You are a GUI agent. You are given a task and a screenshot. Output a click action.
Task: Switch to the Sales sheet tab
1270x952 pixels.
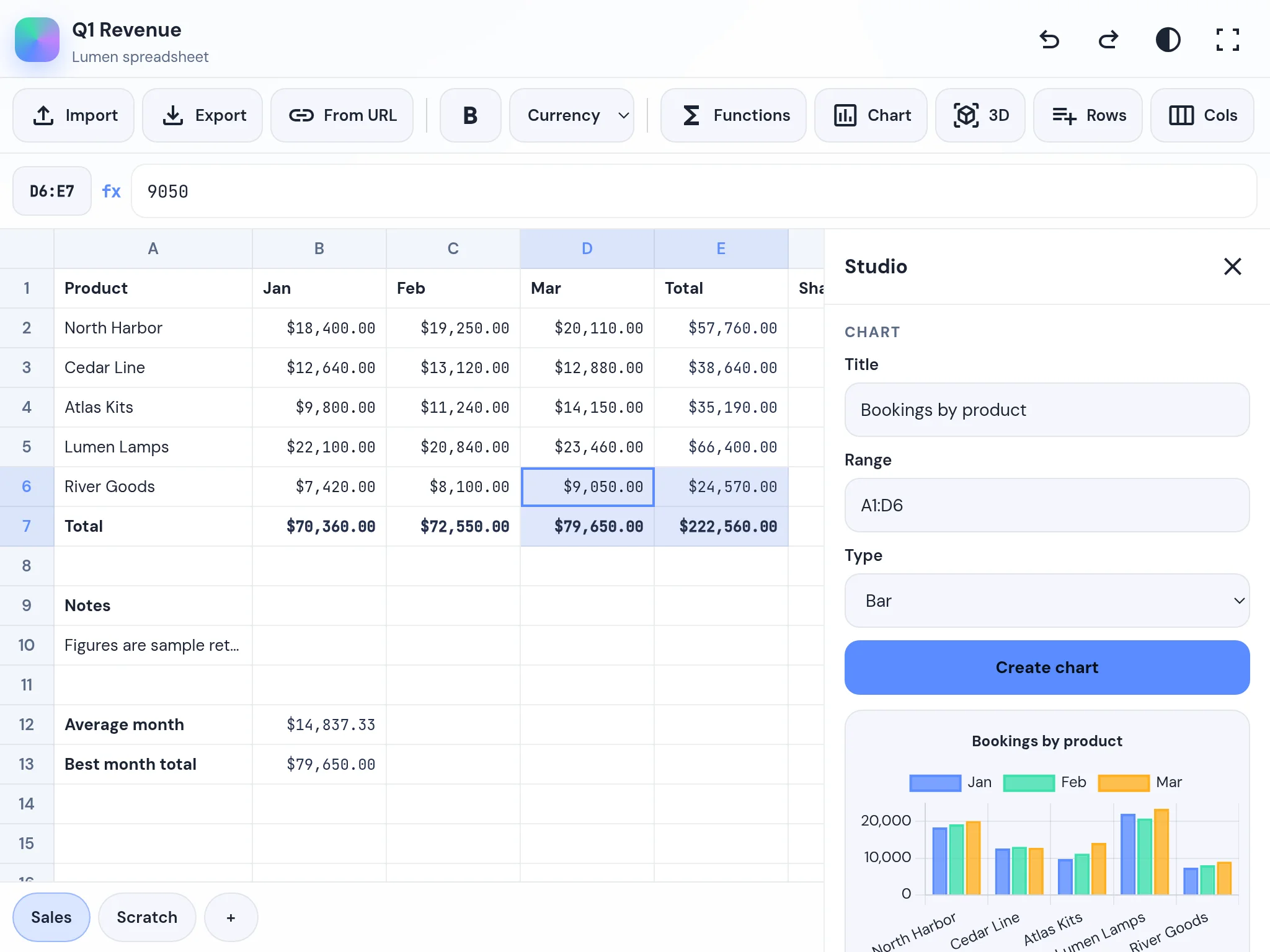coord(51,917)
